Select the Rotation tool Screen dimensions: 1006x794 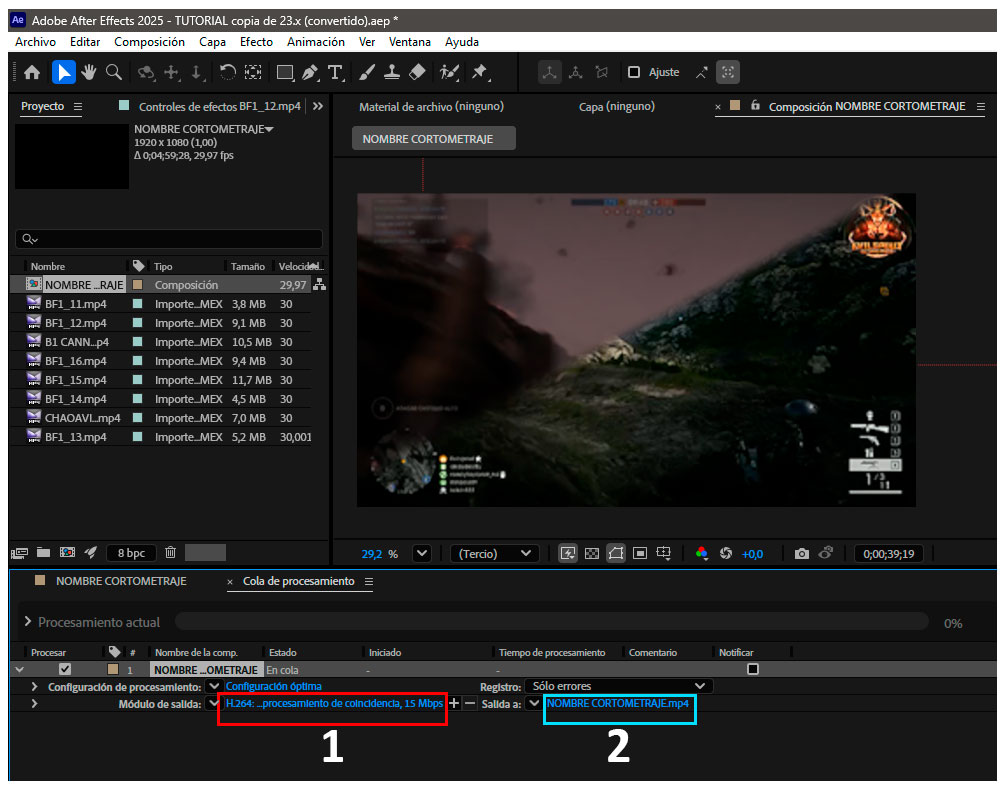pyautogui.click(x=227, y=72)
